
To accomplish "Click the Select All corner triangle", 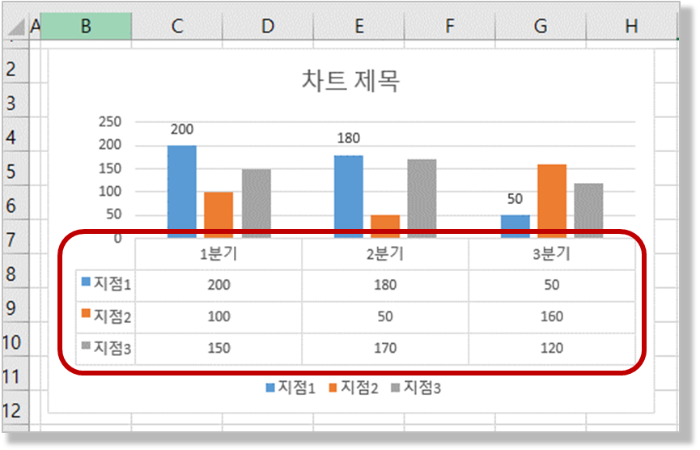I will pos(17,27).
